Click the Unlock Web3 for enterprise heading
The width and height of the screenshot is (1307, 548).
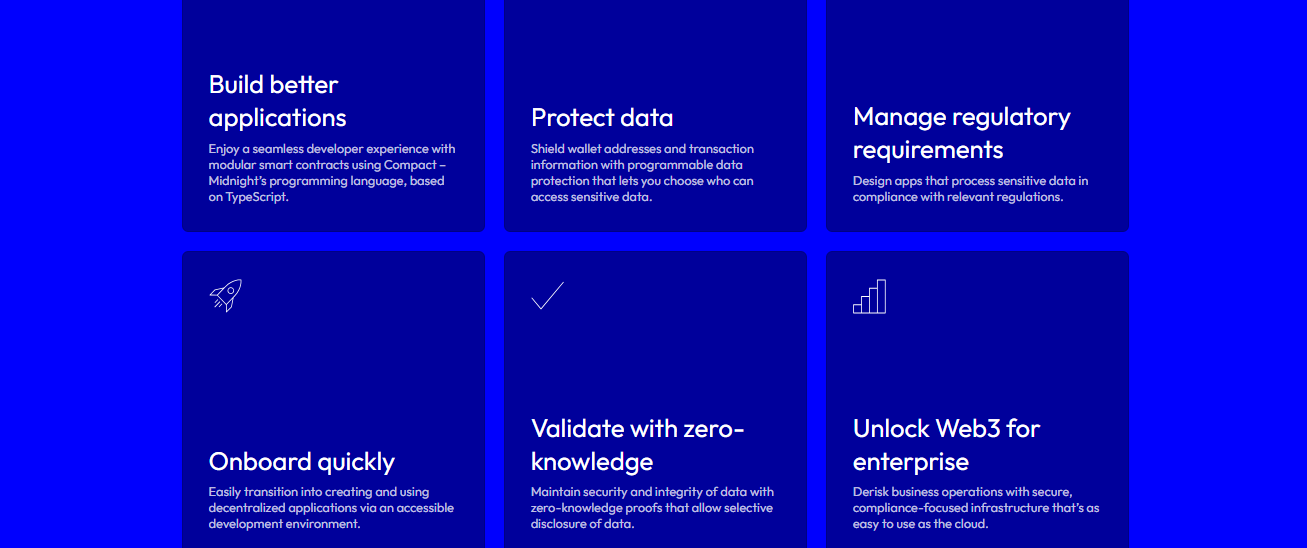946,444
